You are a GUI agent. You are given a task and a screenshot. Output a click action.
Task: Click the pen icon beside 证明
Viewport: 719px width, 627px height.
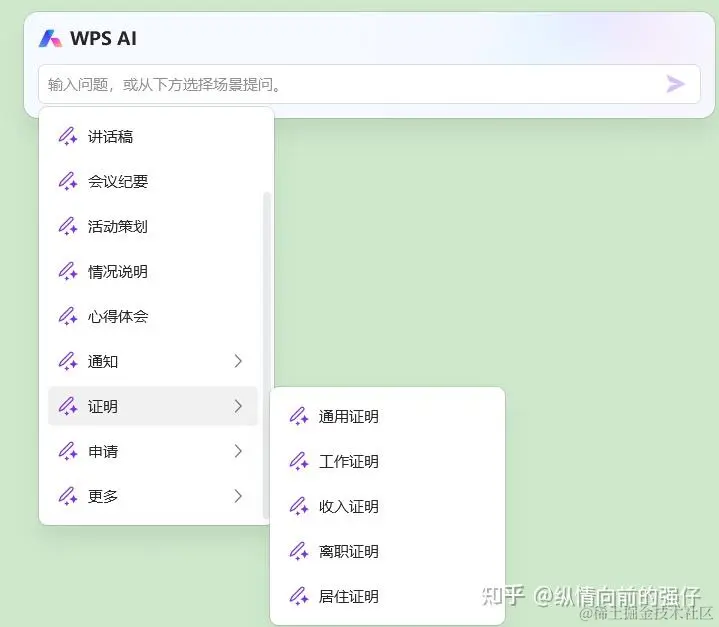tap(67, 406)
